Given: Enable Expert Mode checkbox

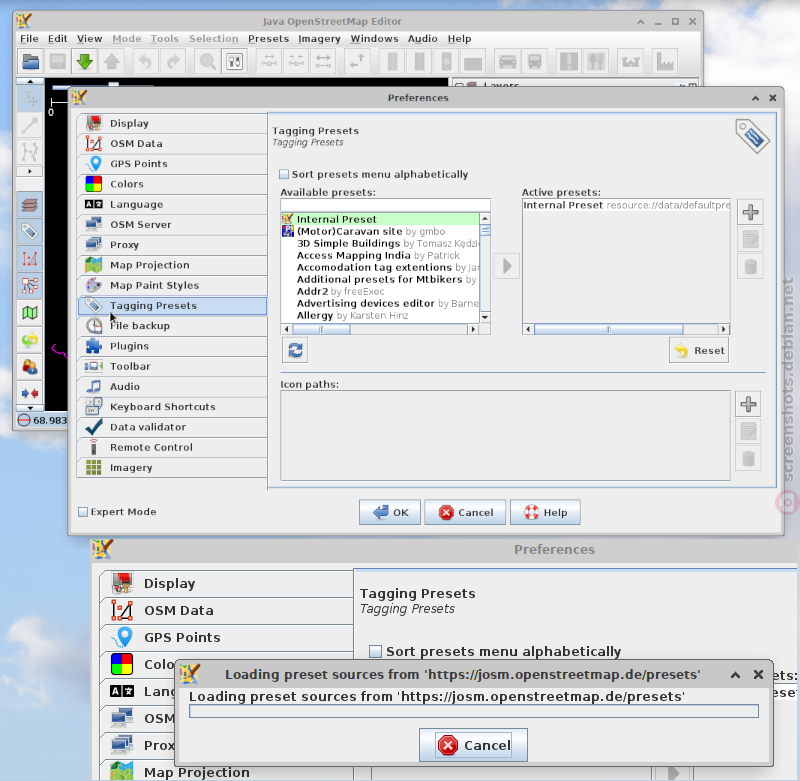Looking at the screenshot, I should point(83,512).
